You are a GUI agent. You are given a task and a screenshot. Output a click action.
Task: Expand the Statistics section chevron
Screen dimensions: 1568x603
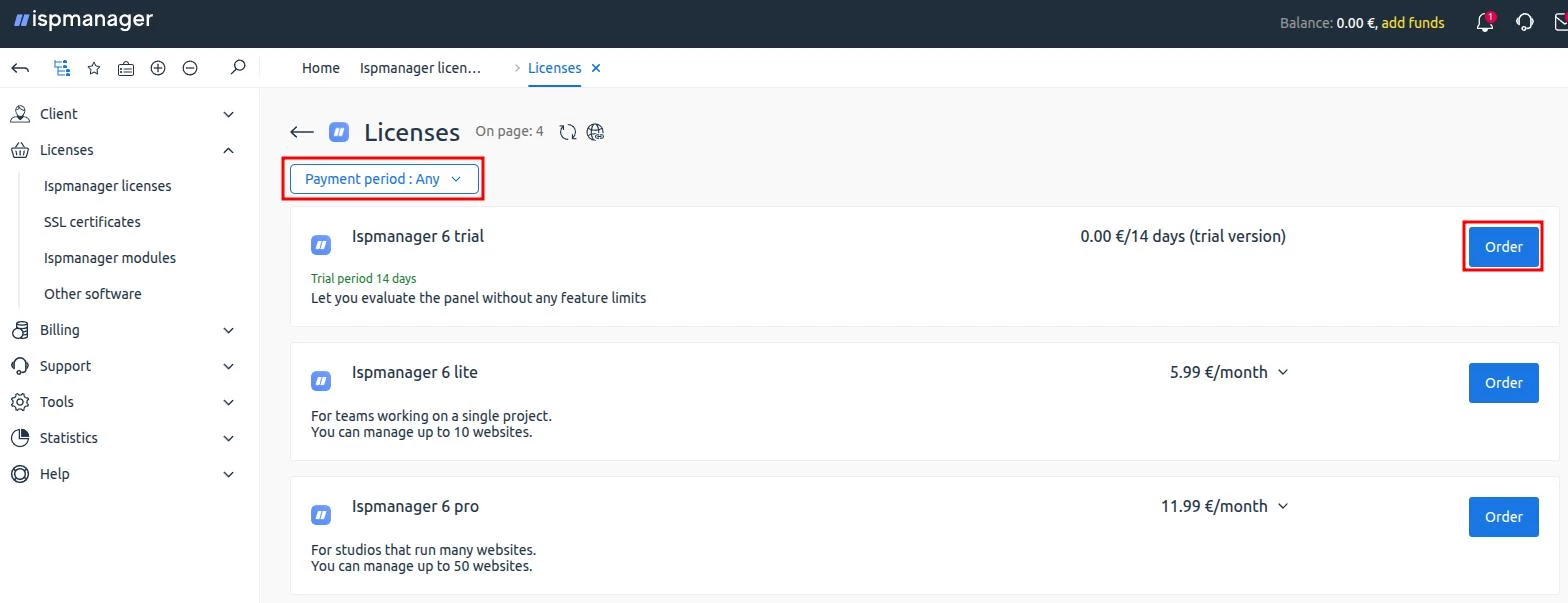tap(228, 438)
